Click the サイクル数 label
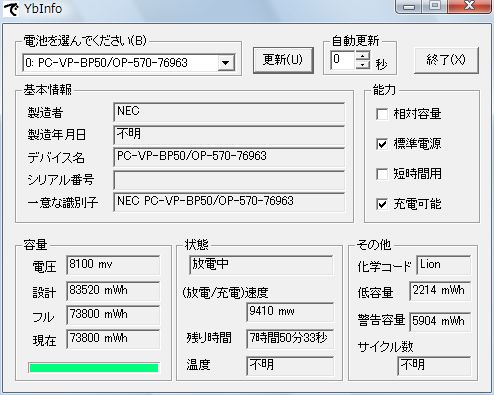The image size is (494, 395). (x=386, y=347)
